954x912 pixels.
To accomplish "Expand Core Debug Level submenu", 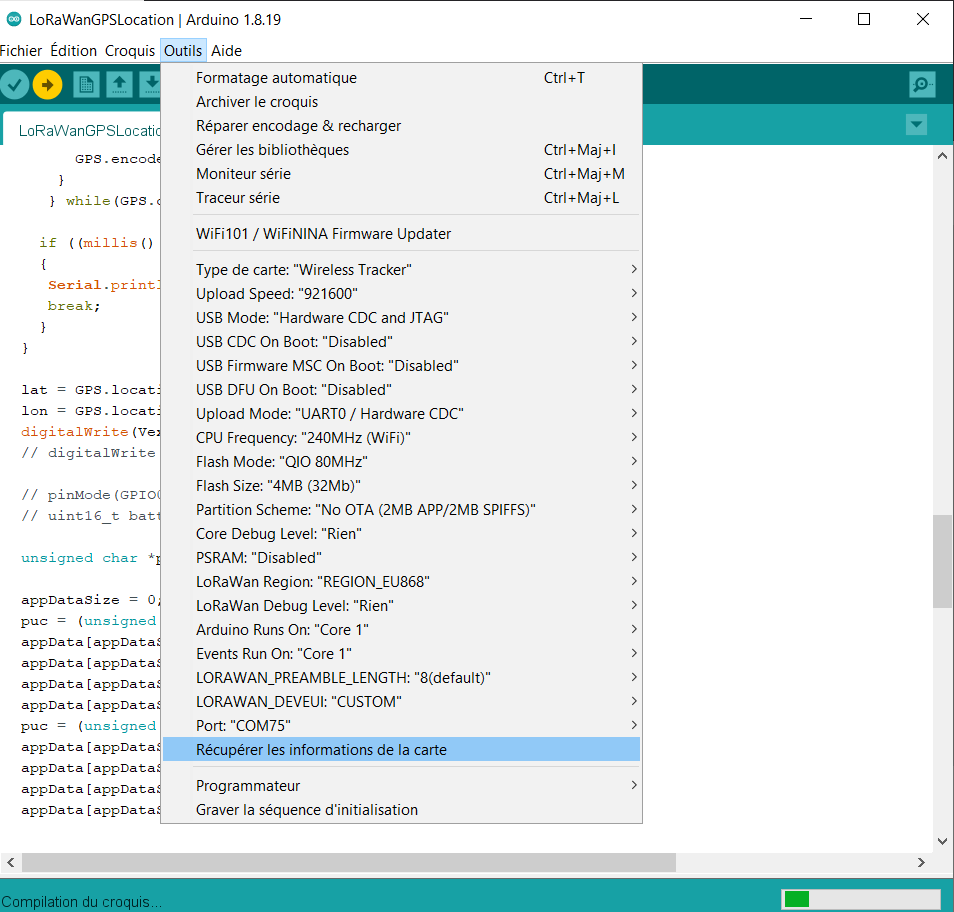I will click(x=401, y=534).
